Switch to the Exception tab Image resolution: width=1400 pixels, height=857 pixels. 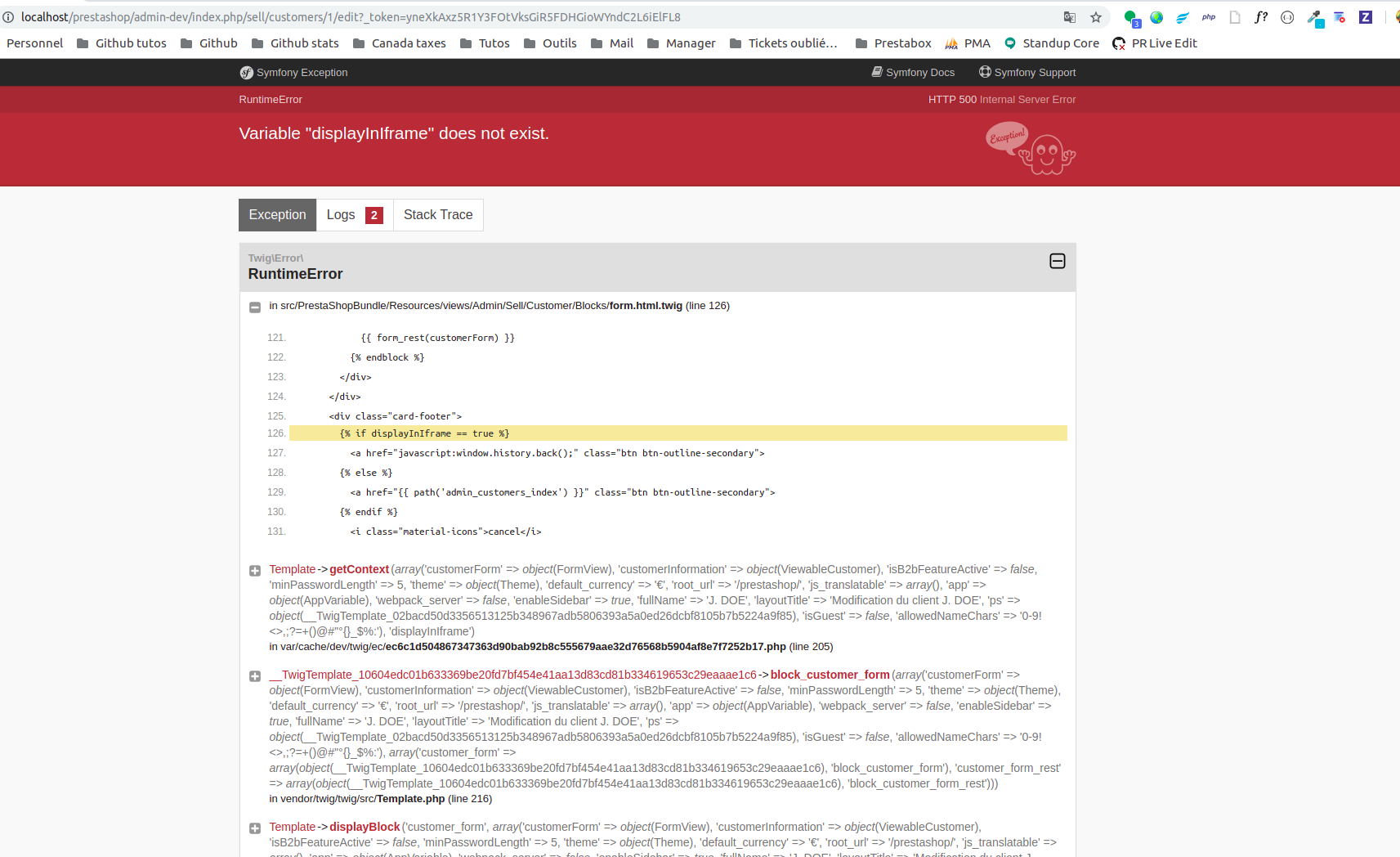(x=277, y=215)
